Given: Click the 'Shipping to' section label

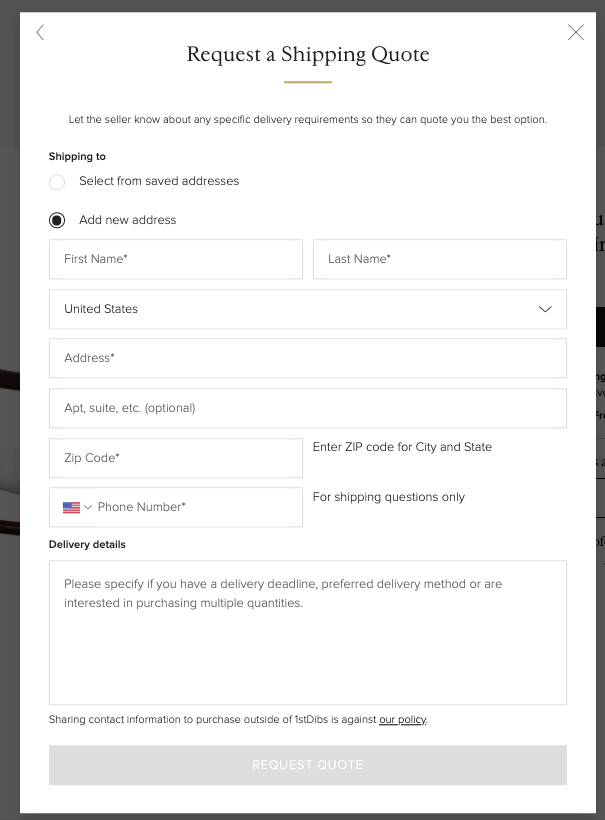Looking at the screenshot, I should pos(77,156).
